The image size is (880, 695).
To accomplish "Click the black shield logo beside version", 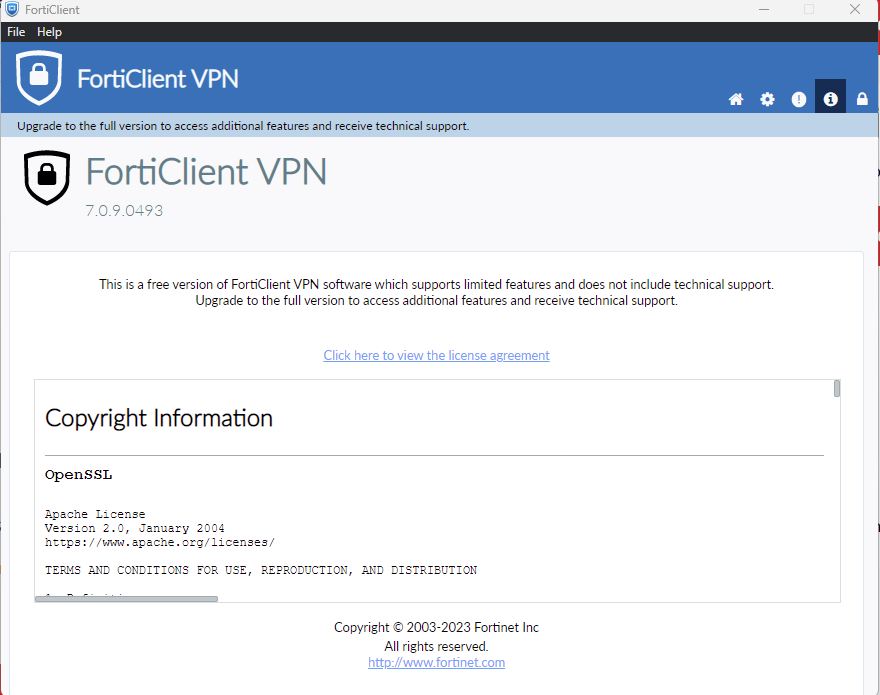I will (x=47, y=177).
